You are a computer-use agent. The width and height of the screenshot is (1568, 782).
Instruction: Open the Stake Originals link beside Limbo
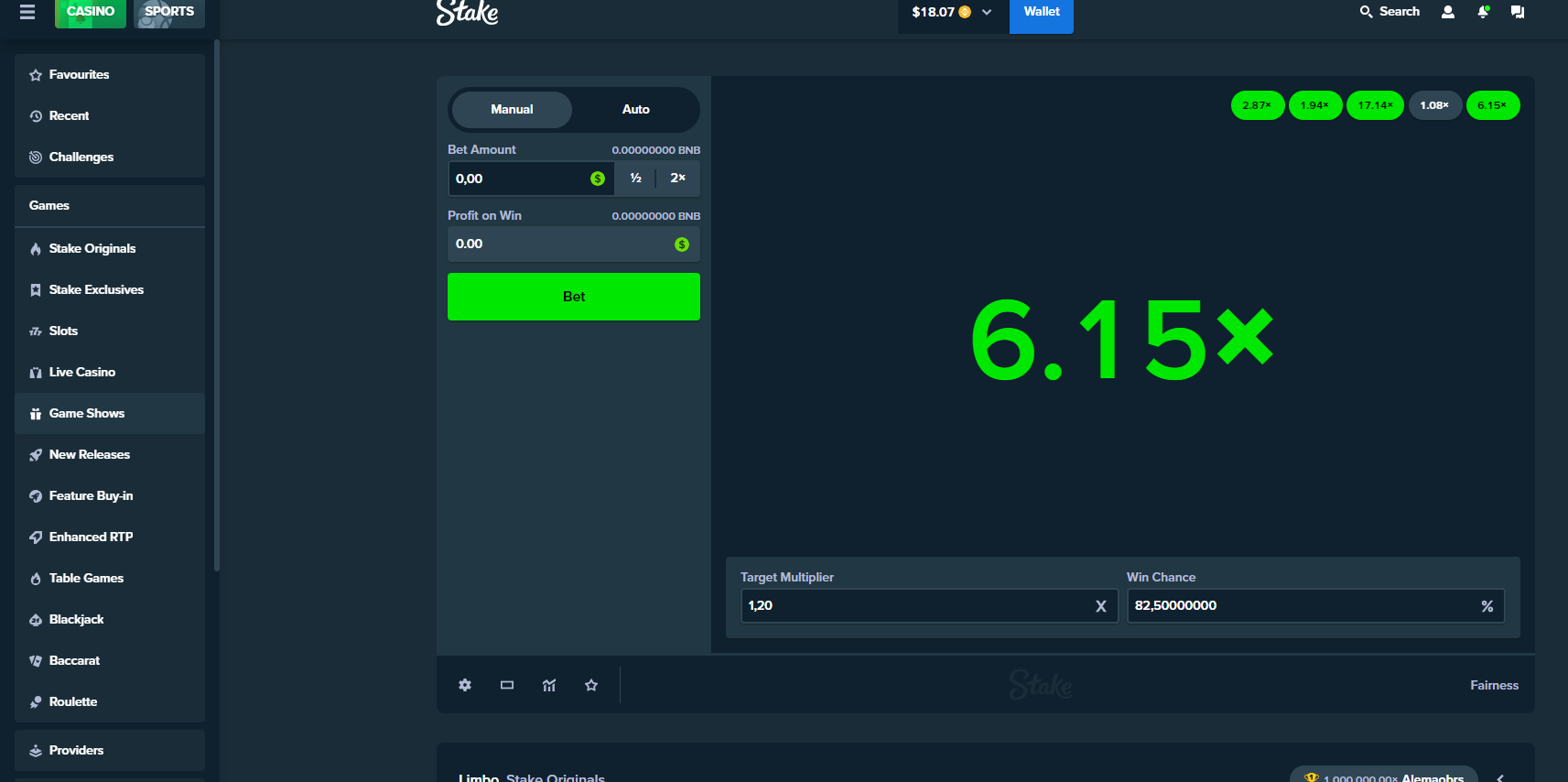point(556,778)
